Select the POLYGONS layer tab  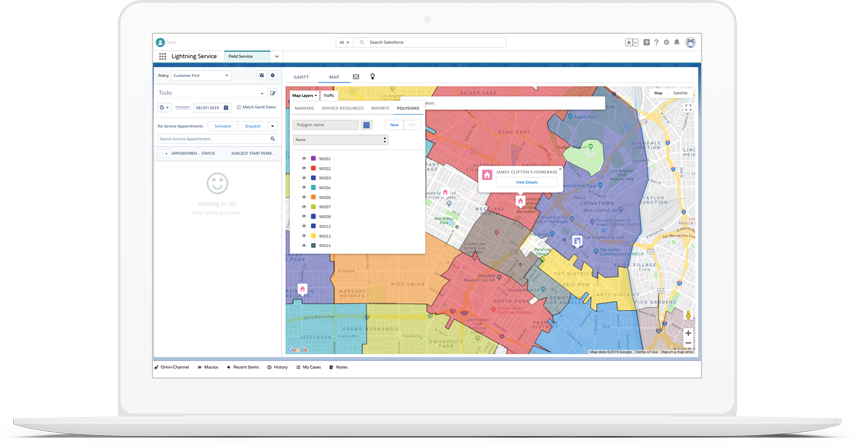coord(408,108)
